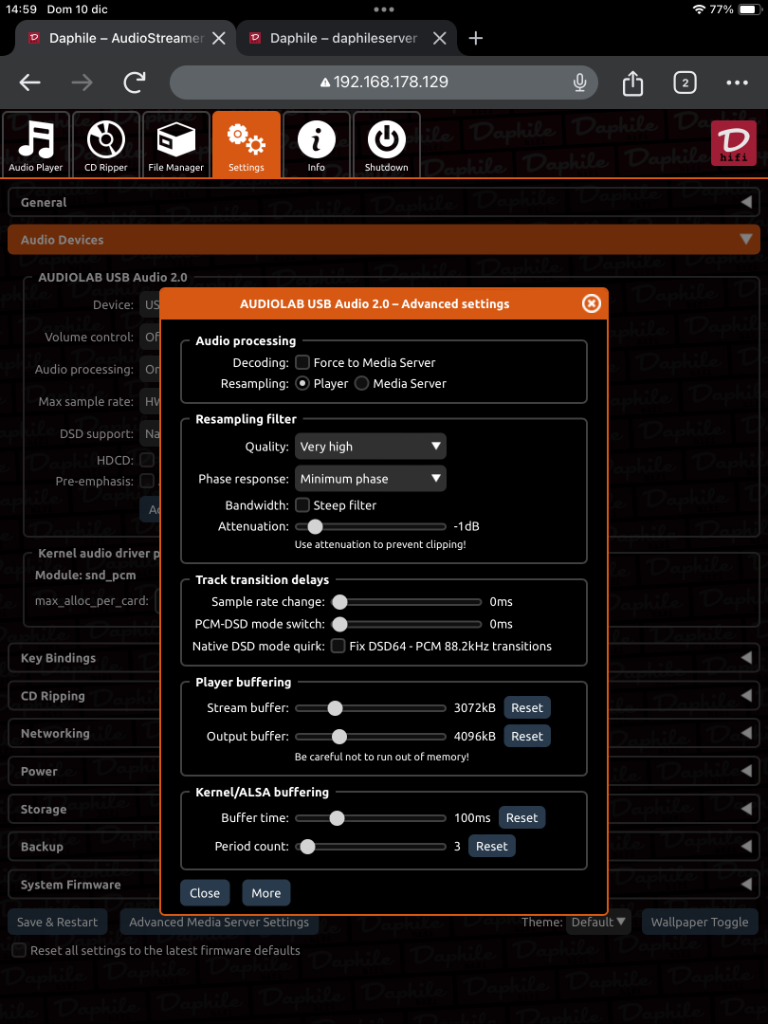Enable the Steep filter bandwidth checkbox
Image resolution: width=768 pixels, height=1024 pixels.
click(x=302, y=505)
